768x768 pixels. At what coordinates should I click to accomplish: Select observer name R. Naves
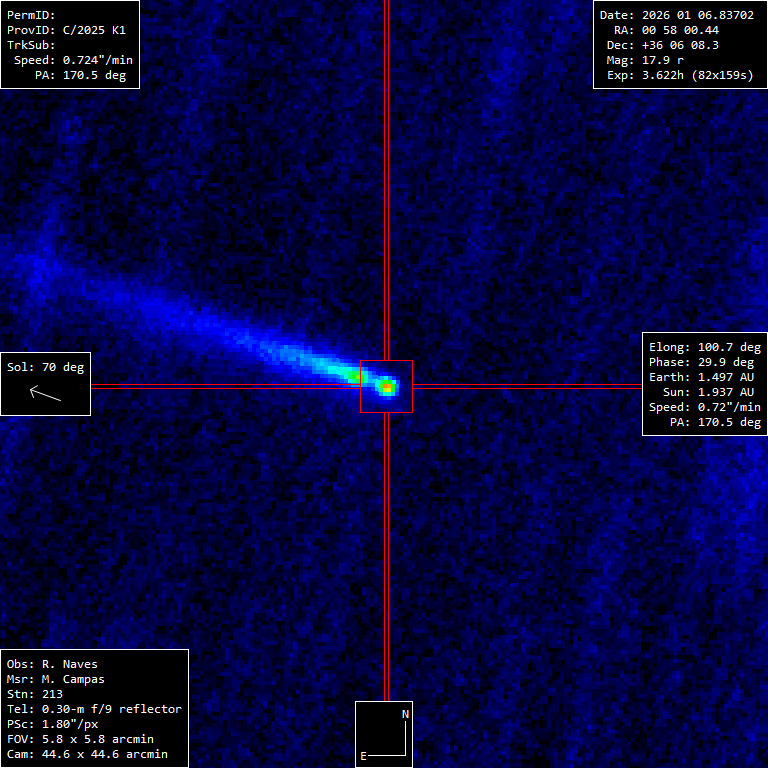52,664
